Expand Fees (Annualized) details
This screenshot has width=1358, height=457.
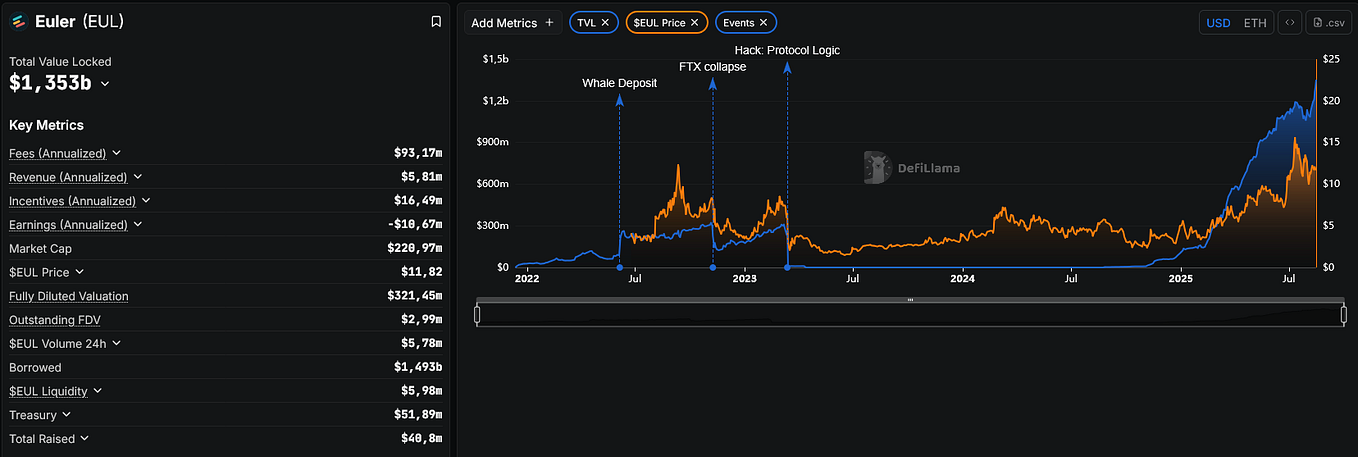pyautogui.click(x=116, y=153)
